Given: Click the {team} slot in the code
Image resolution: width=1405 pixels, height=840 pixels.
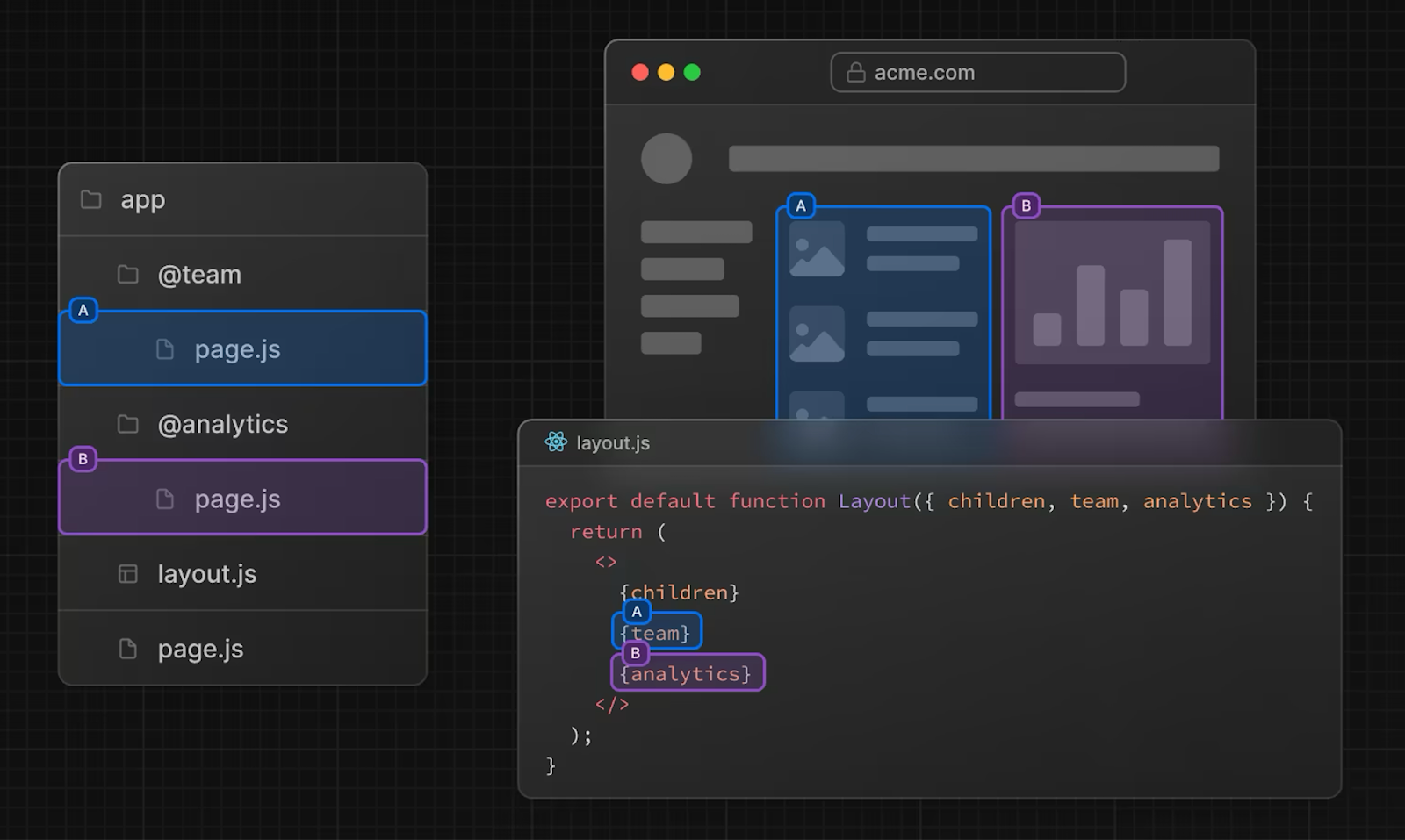Looking at the screenshot, I should [x=656, y=633].
